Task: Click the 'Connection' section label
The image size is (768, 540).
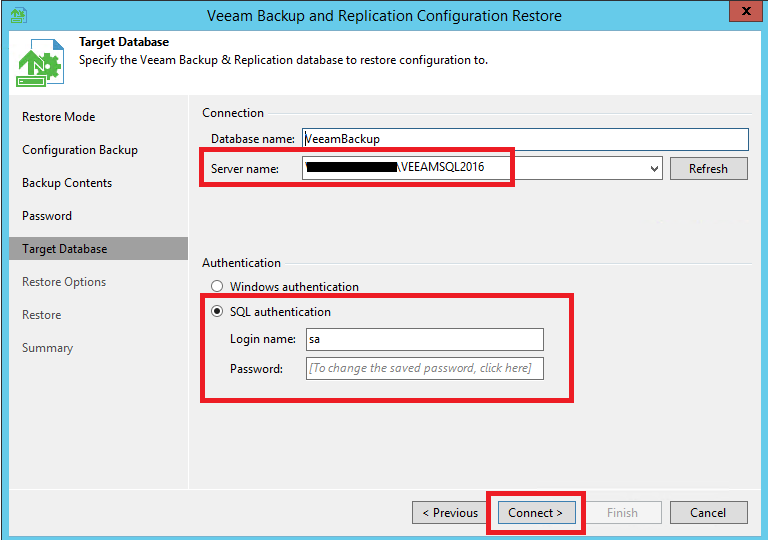Action: point(233,113)
